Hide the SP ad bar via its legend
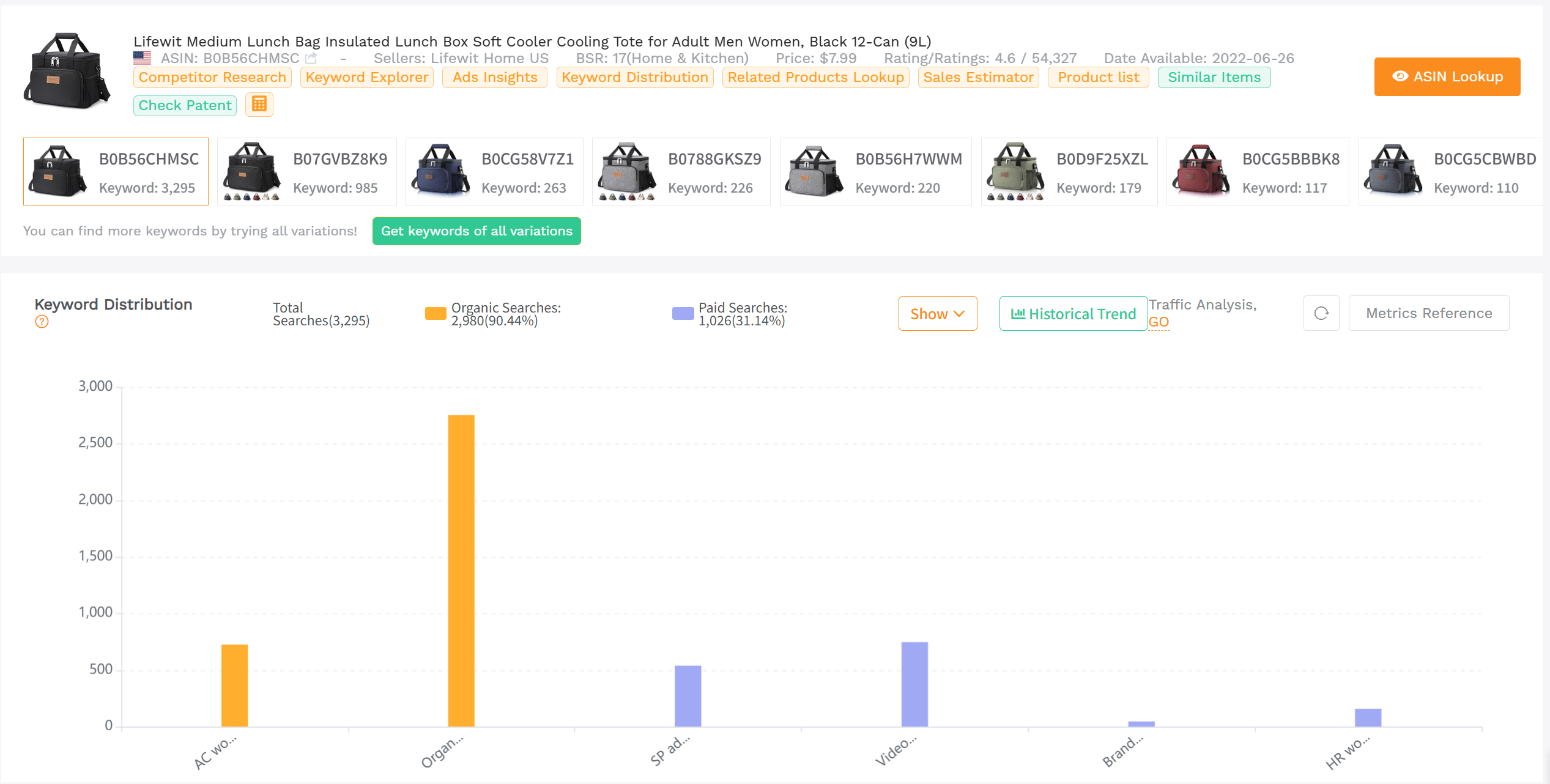The image size is (1550, 784). click(742, 314)
